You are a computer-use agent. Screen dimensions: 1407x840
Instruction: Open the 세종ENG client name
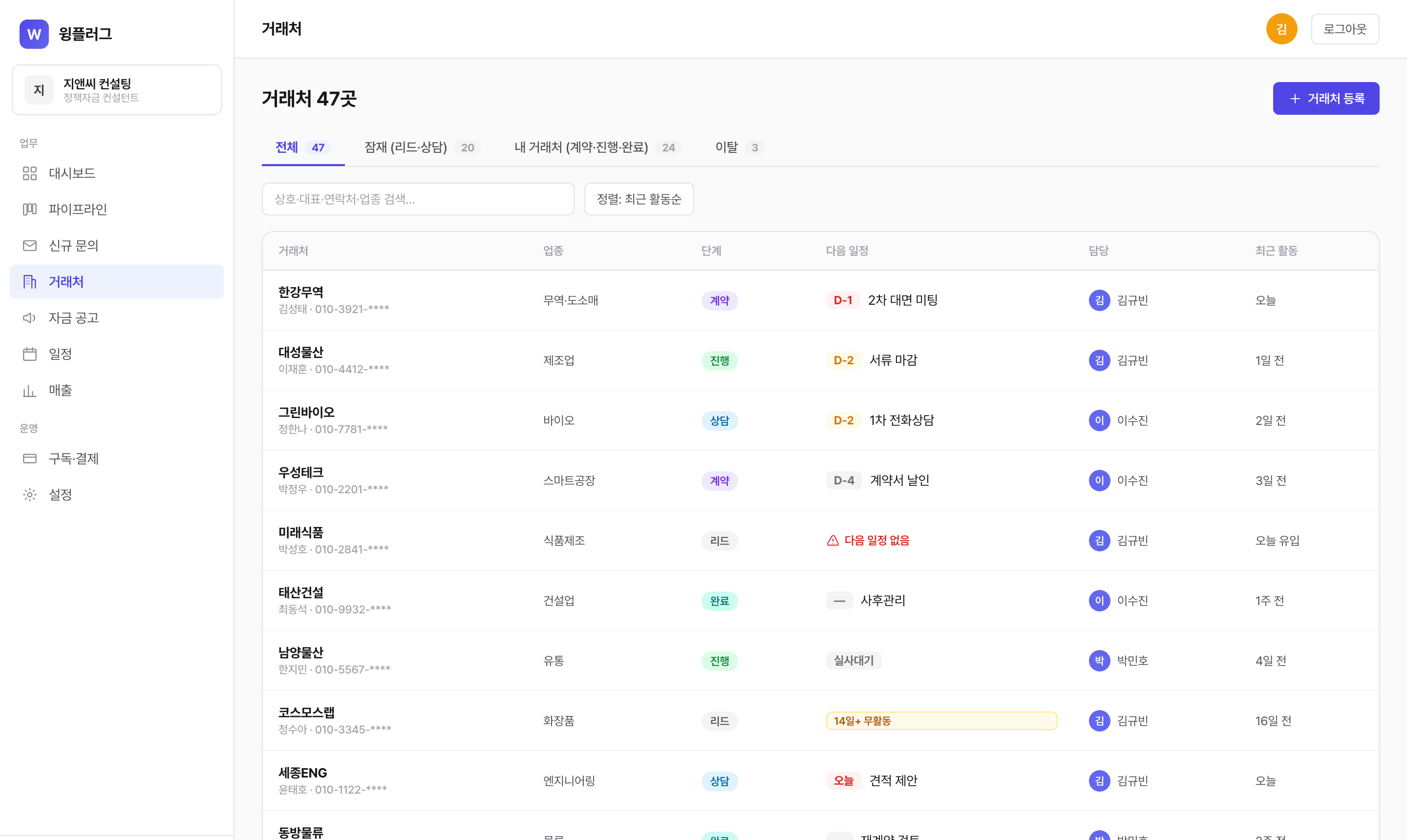(x=302, y=773)
